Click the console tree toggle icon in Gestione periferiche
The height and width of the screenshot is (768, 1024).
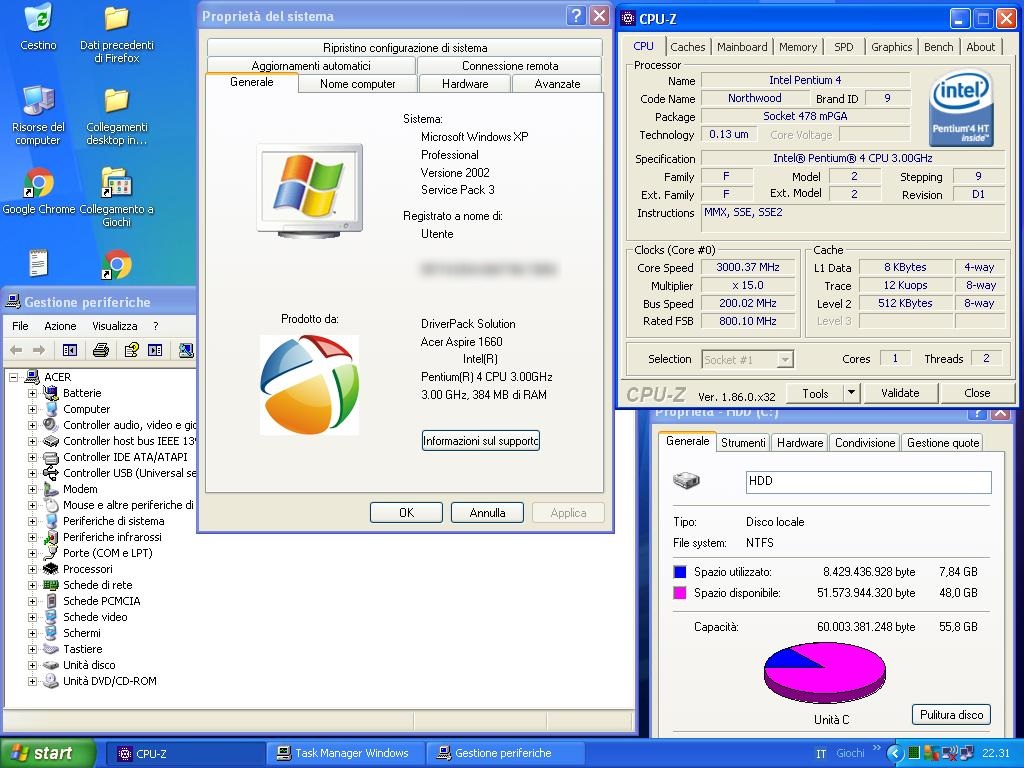click(69, 351)
